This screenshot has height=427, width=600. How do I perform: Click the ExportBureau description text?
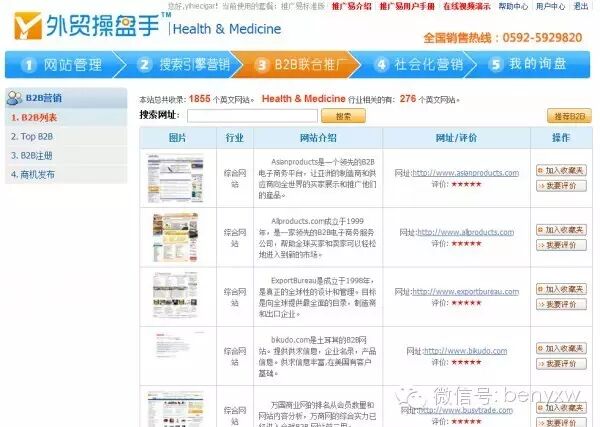pyautogui.click(x=317, y=297)
